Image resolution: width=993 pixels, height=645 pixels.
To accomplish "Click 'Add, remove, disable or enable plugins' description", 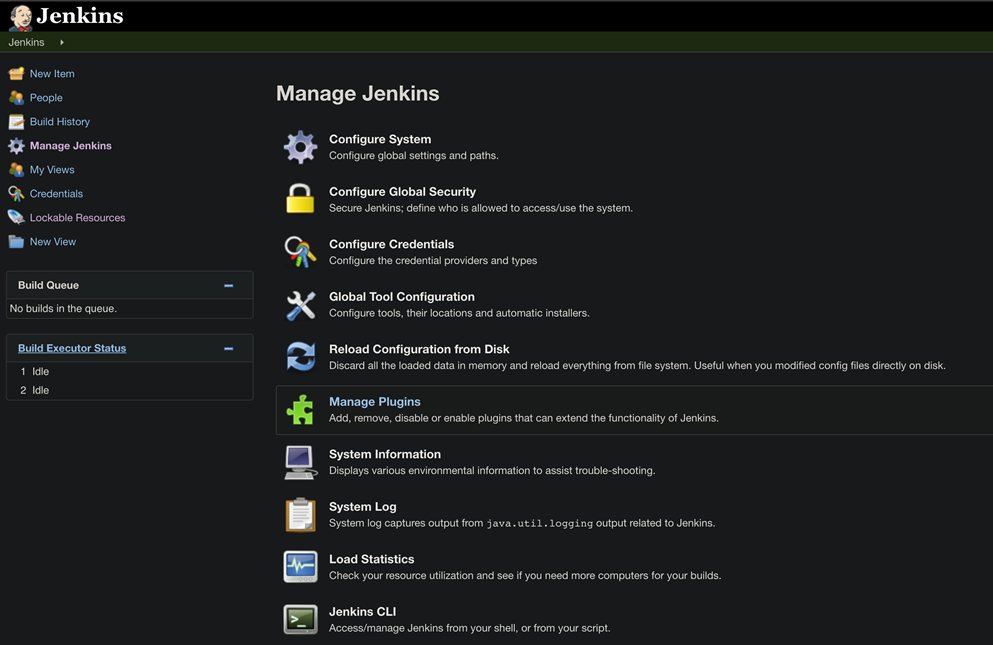I will click(x=524, y=418).
